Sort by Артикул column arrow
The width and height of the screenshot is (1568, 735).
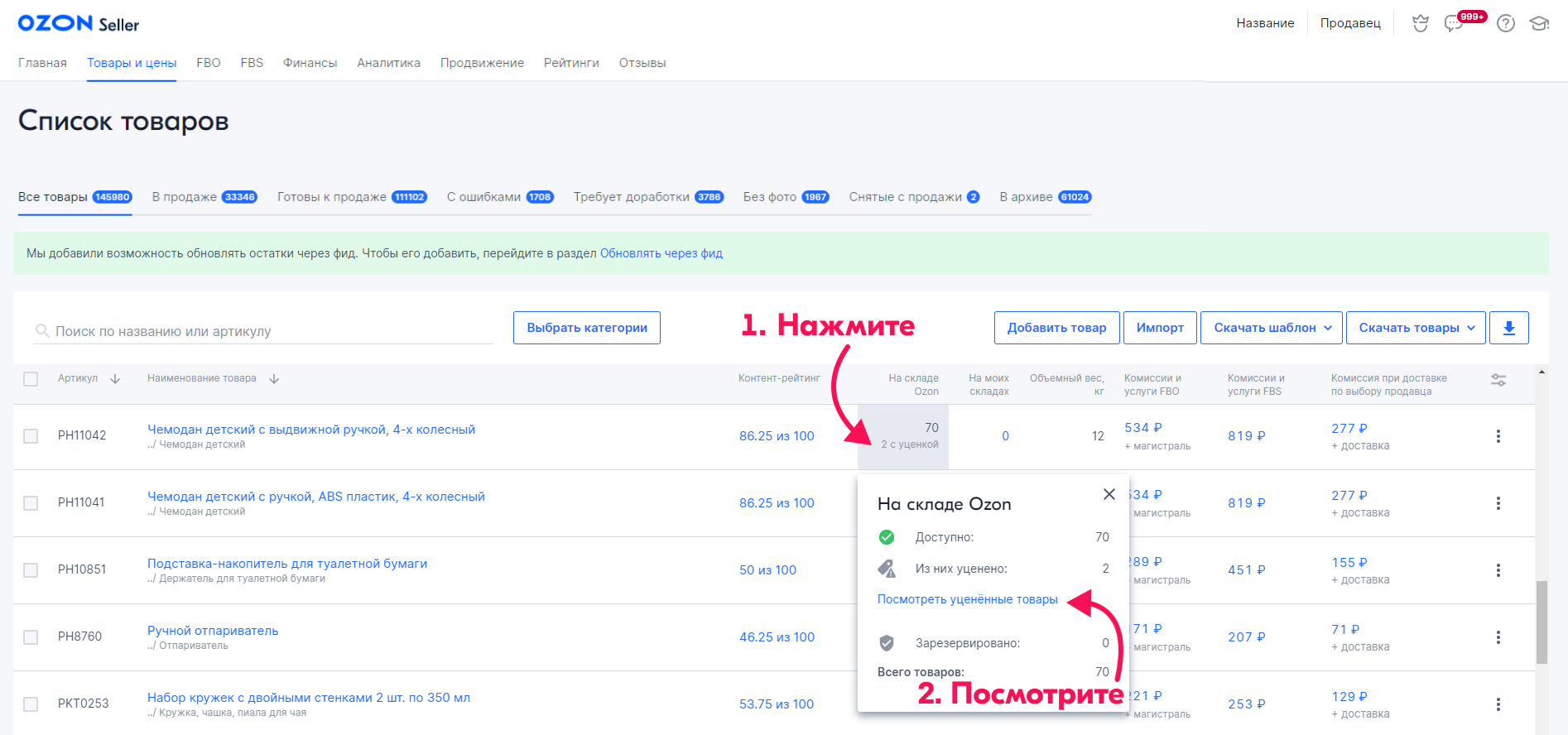coord(115,379)
